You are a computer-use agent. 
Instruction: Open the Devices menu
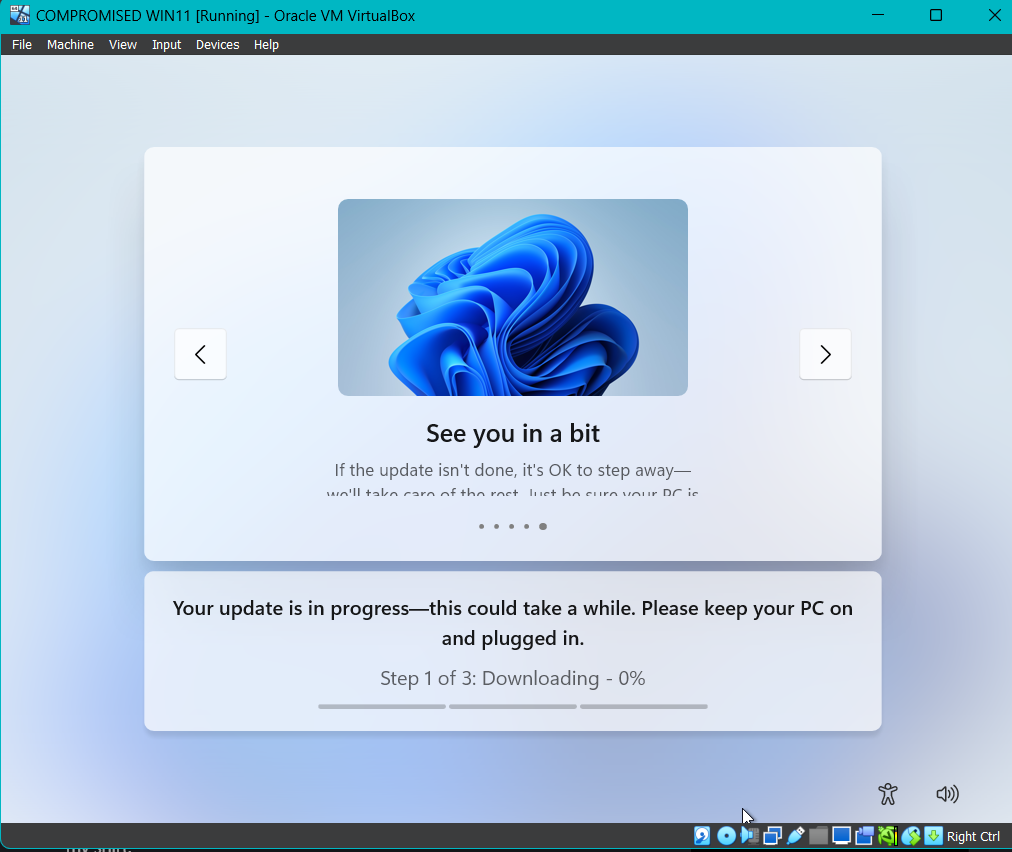point(218,45)
